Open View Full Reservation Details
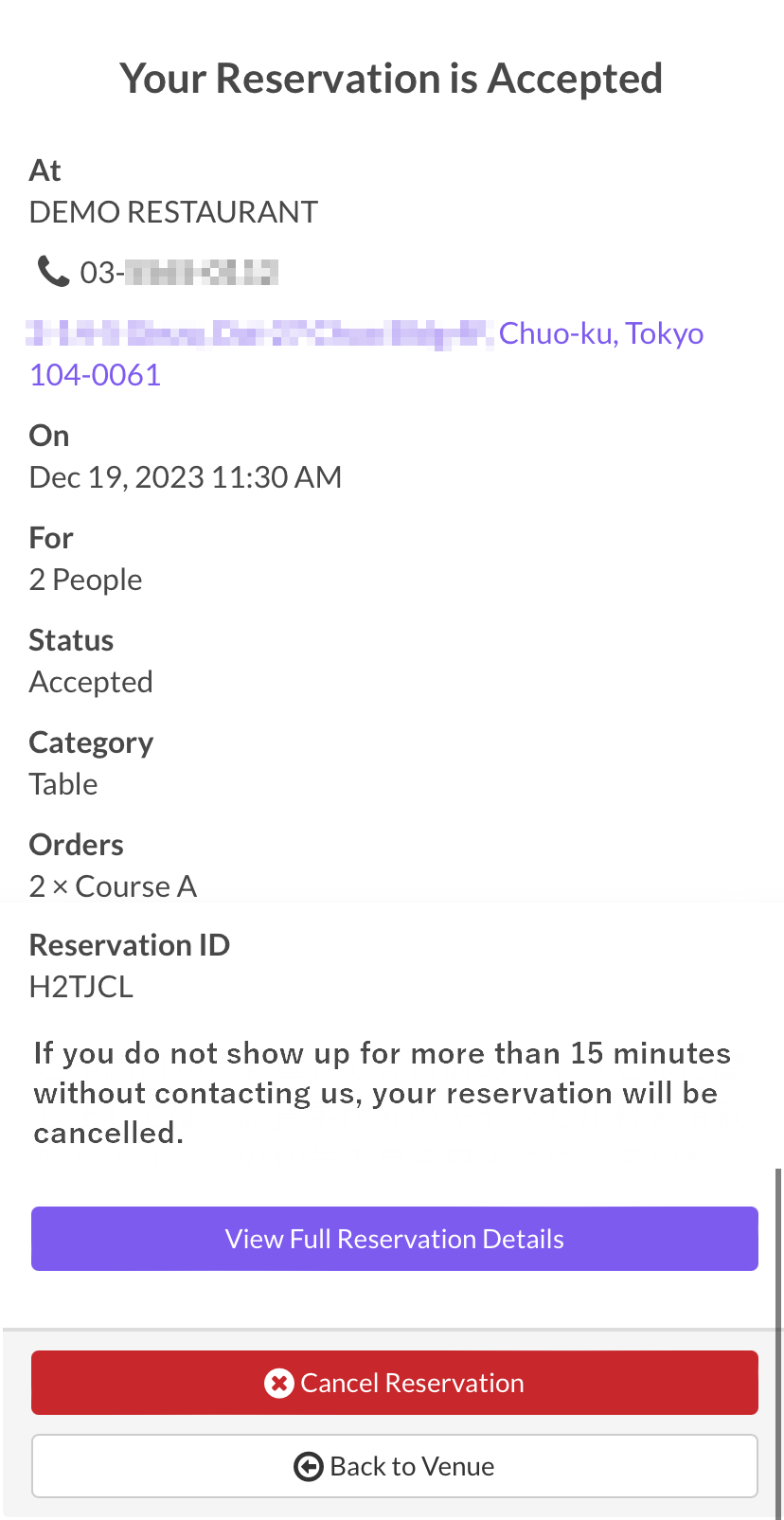Viewport: 784px width, 1520px height. tap(394, 1239)
